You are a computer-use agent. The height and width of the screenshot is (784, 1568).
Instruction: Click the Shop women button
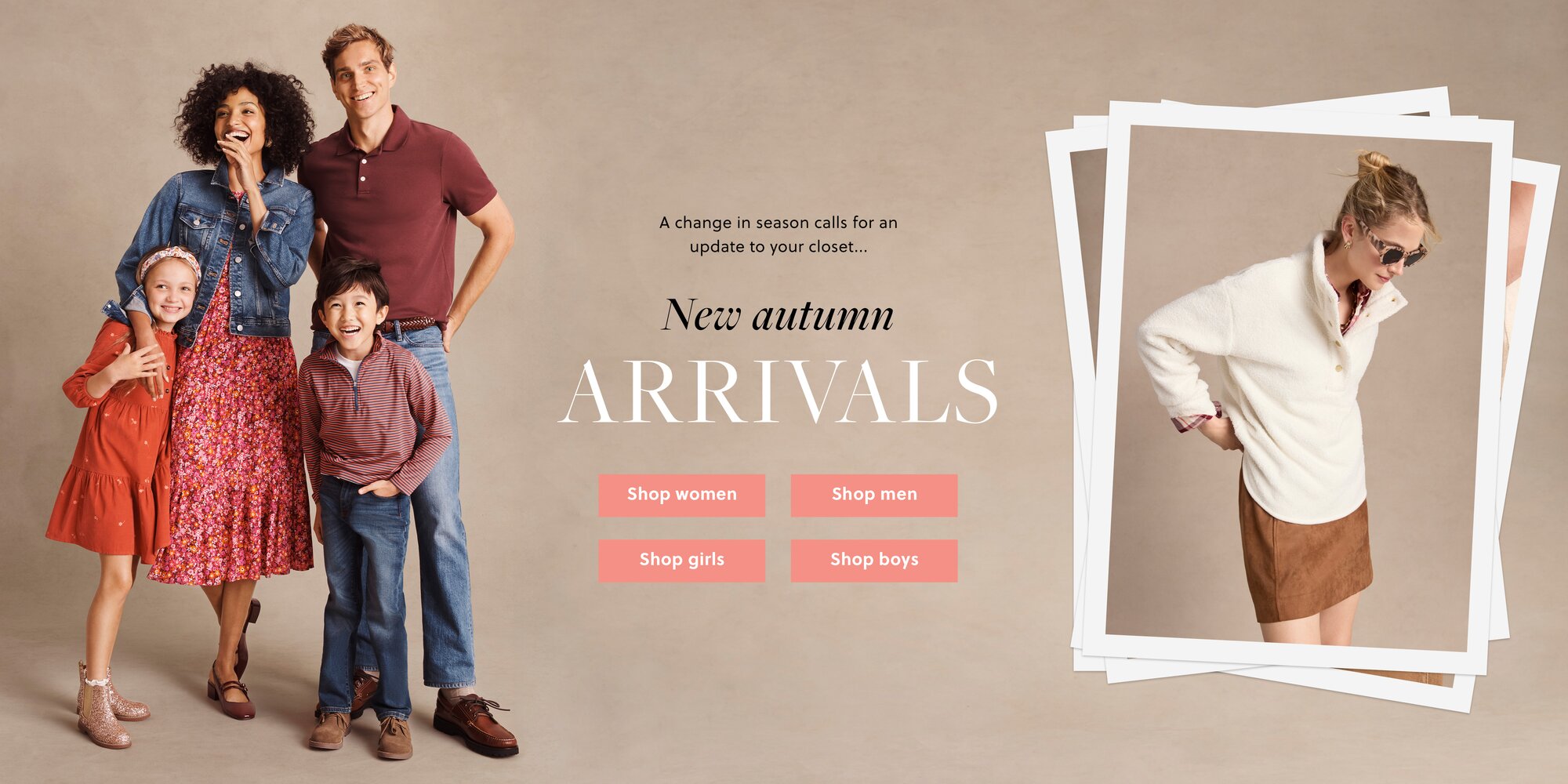coord(681,495)
